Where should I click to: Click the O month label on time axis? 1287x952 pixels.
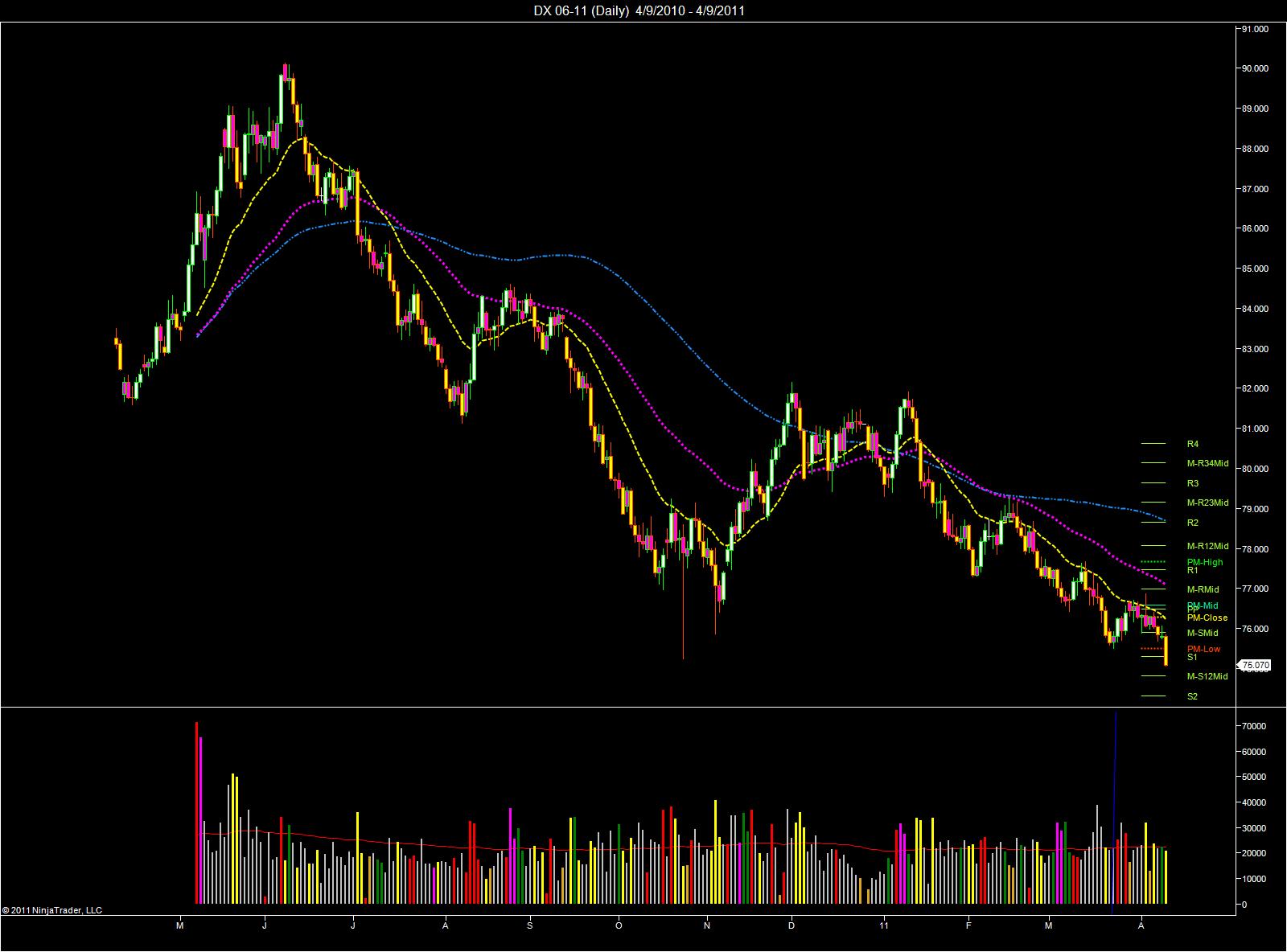[x=619, y=925]
